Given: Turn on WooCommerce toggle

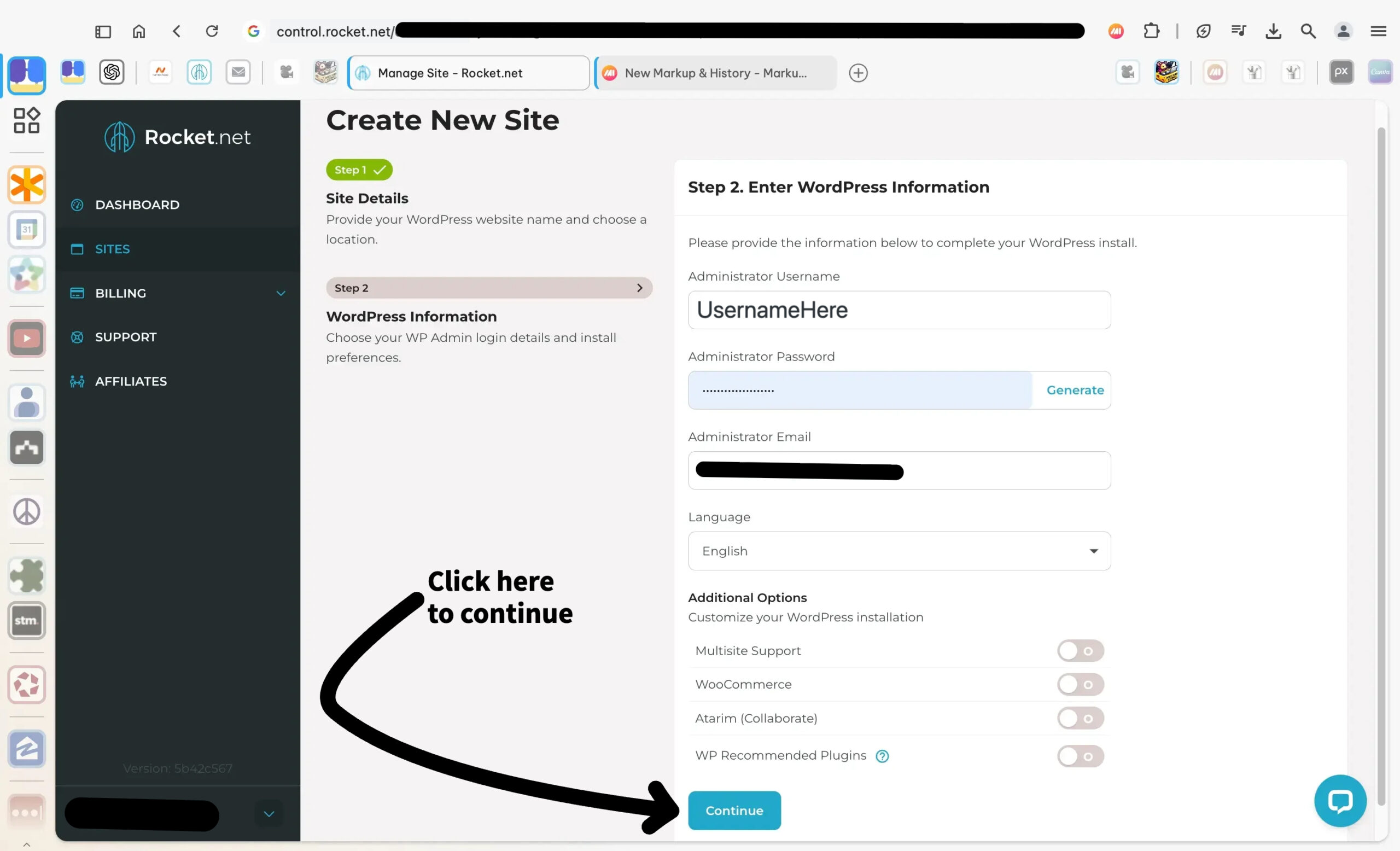Looking at the screenshot, I should (1080, 685).
